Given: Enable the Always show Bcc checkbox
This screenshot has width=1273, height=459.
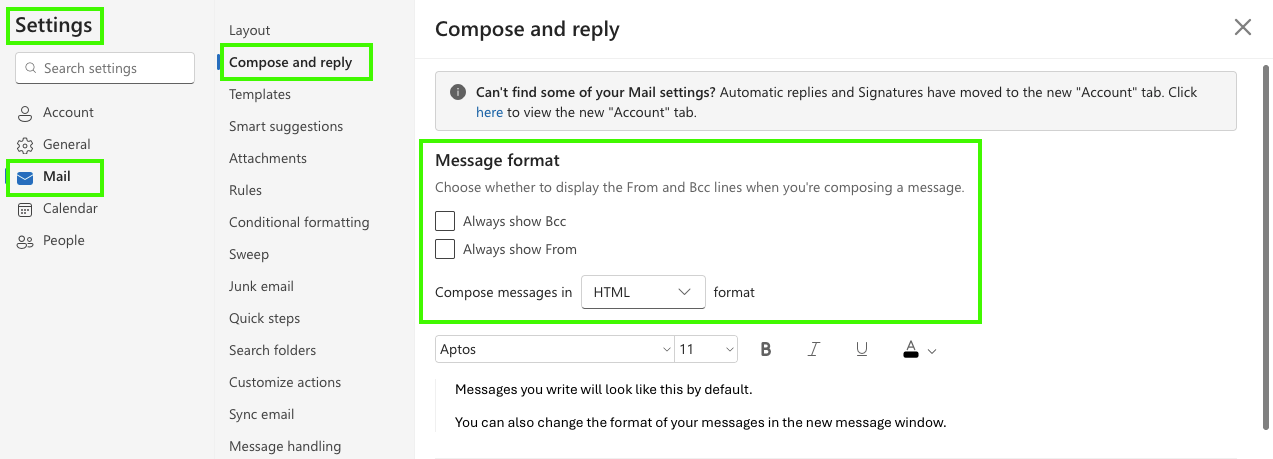Looking at the screenshot, I should tap(445, 221).
